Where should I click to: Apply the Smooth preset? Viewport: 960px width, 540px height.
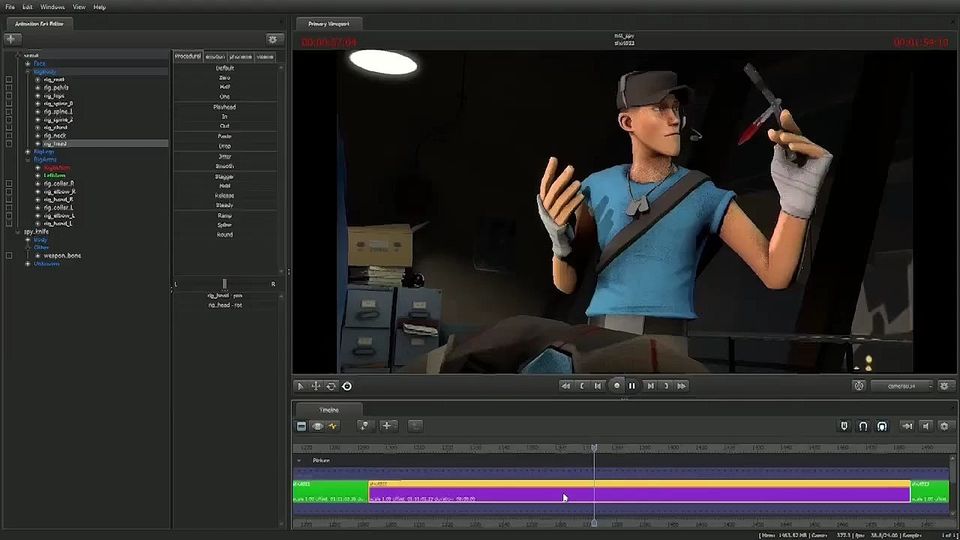225,167
